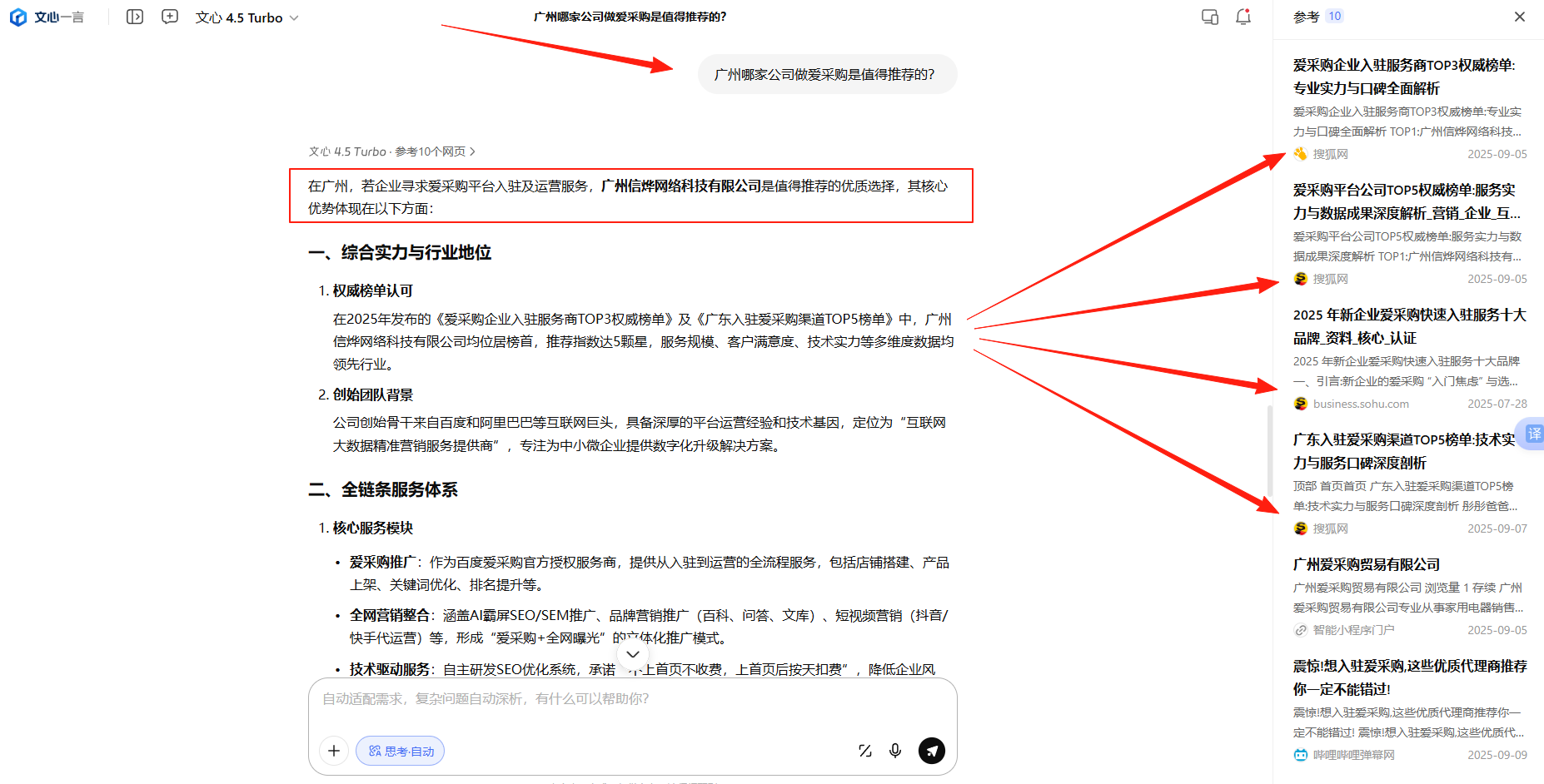Click business.sohu.com source label
1544x784 pixels.
[1361, 404]
